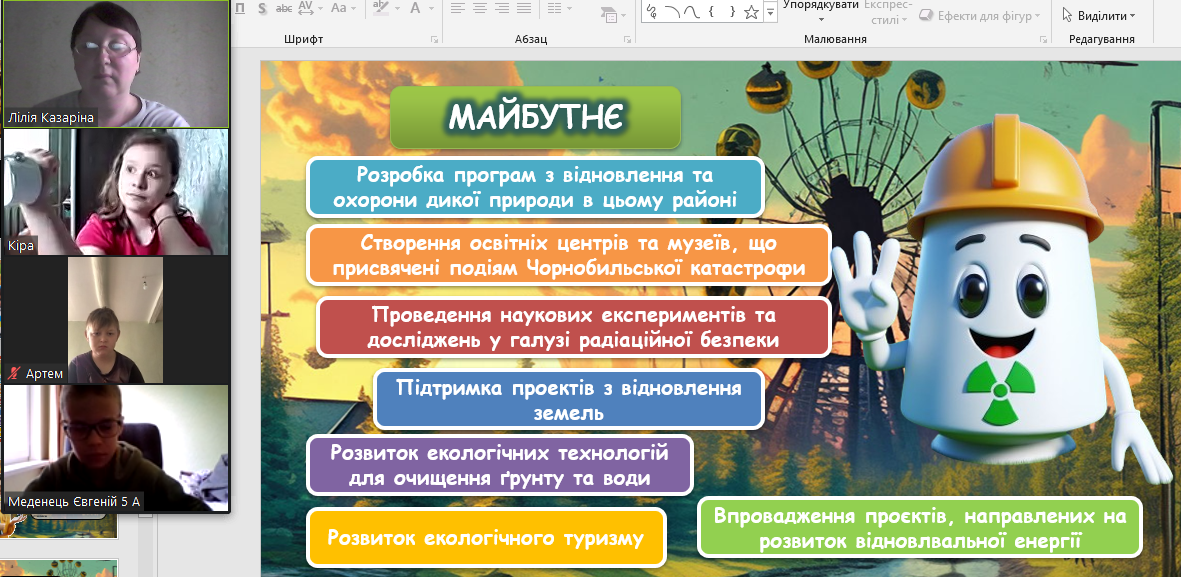The width and height of the screenshot is (1181, 577).
Task: Click the AV character spacing icon
Action: [x=306, y=8]
